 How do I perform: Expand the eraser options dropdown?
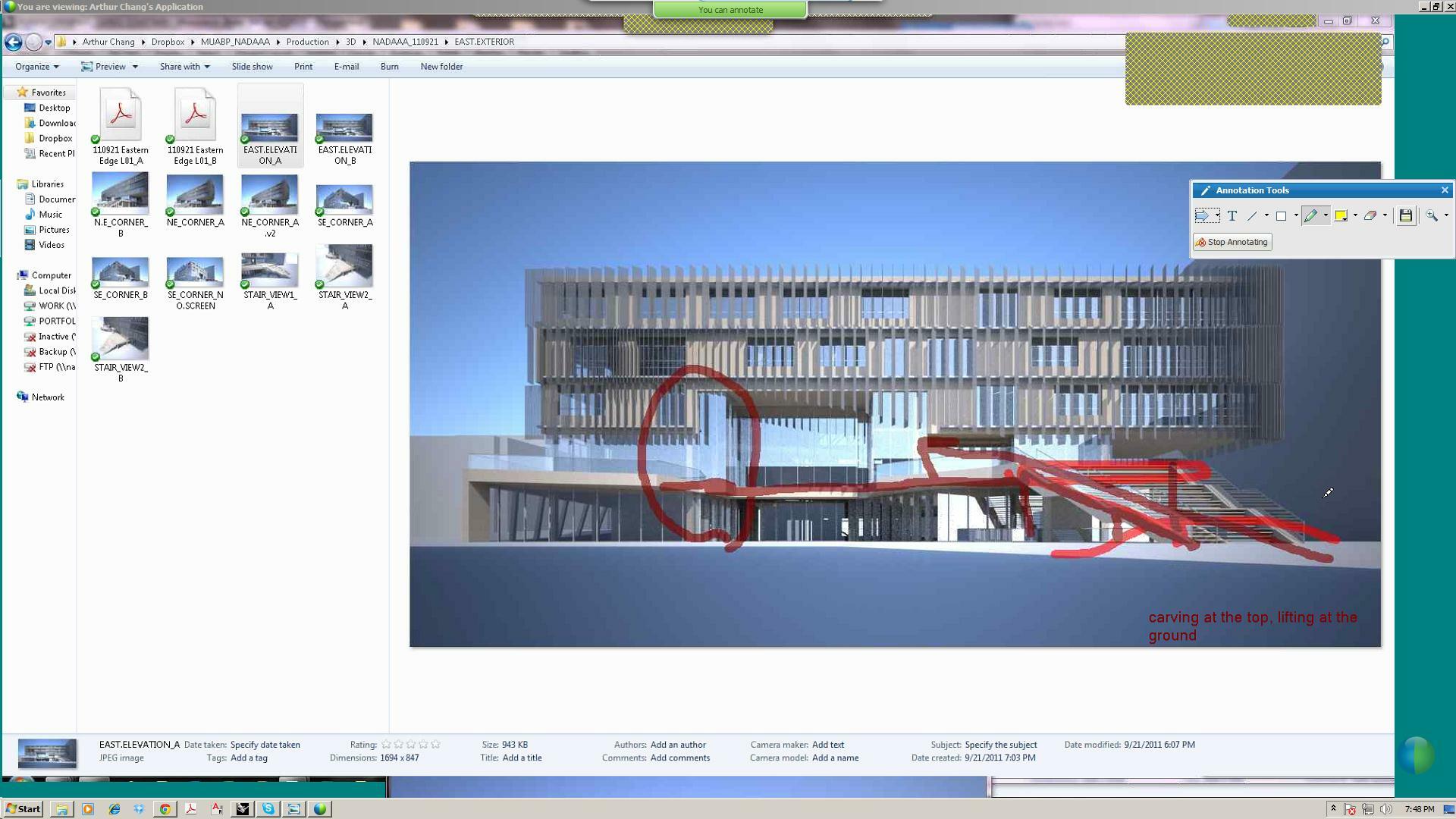(1385, 216)
